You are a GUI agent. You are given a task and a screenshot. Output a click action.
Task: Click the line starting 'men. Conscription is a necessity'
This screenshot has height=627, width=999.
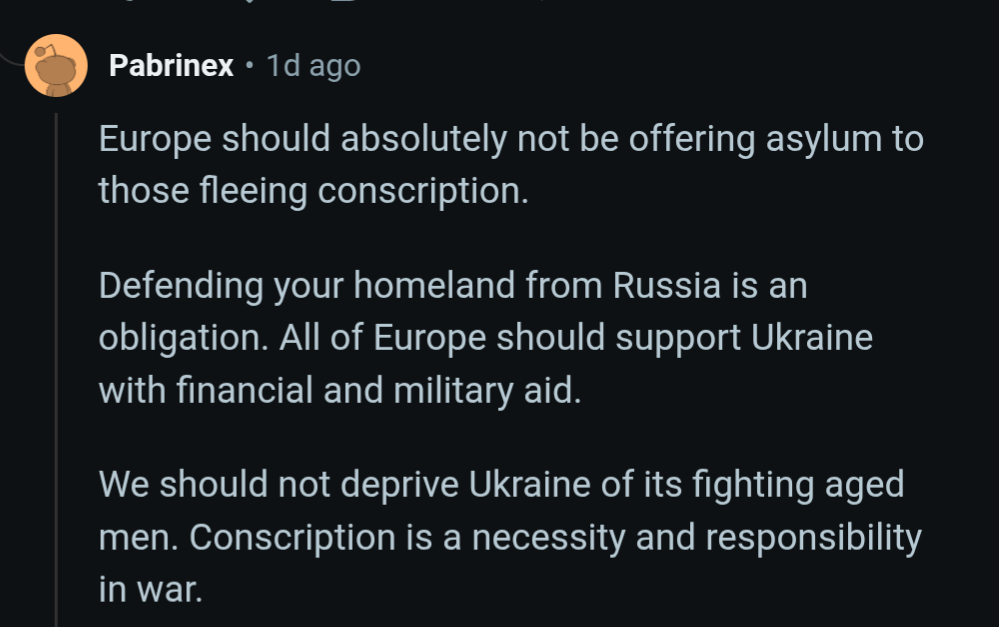pyautogui.click(x=510, y=537)
